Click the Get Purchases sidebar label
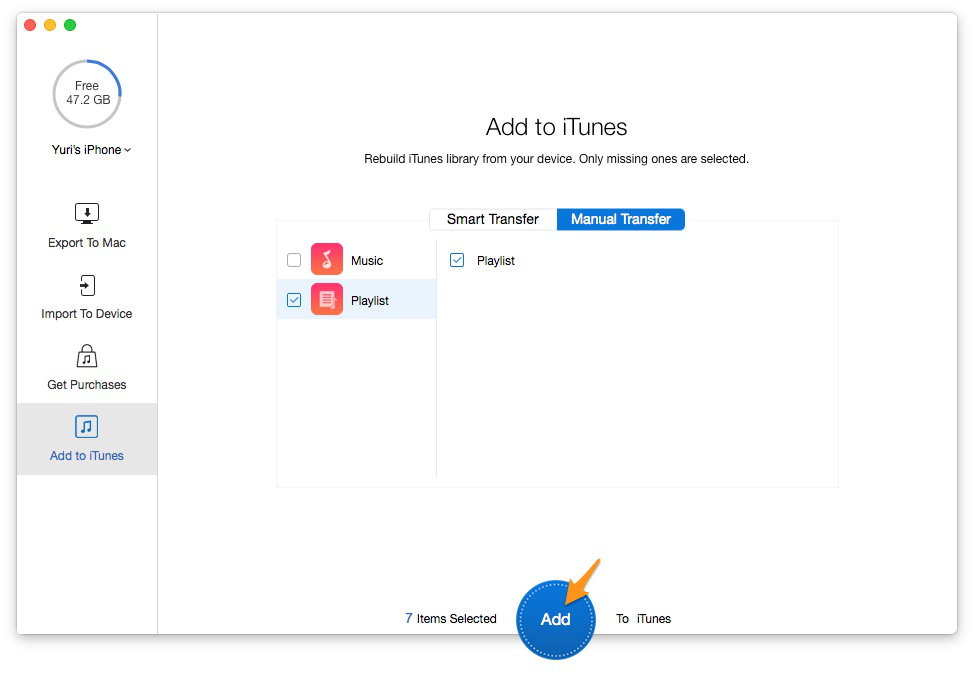974x681 pixels. pyautogui.click(x=87, y=385)
